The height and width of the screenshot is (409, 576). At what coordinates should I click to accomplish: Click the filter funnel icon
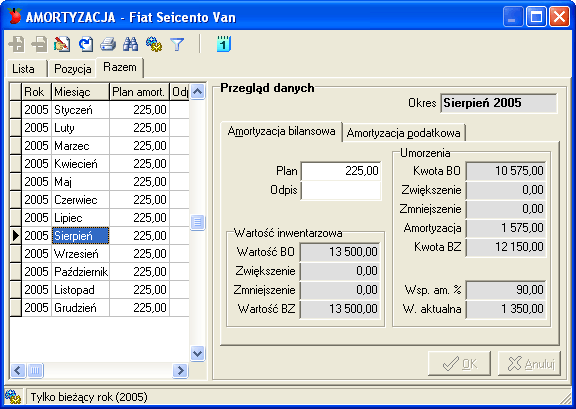point(177,44)
